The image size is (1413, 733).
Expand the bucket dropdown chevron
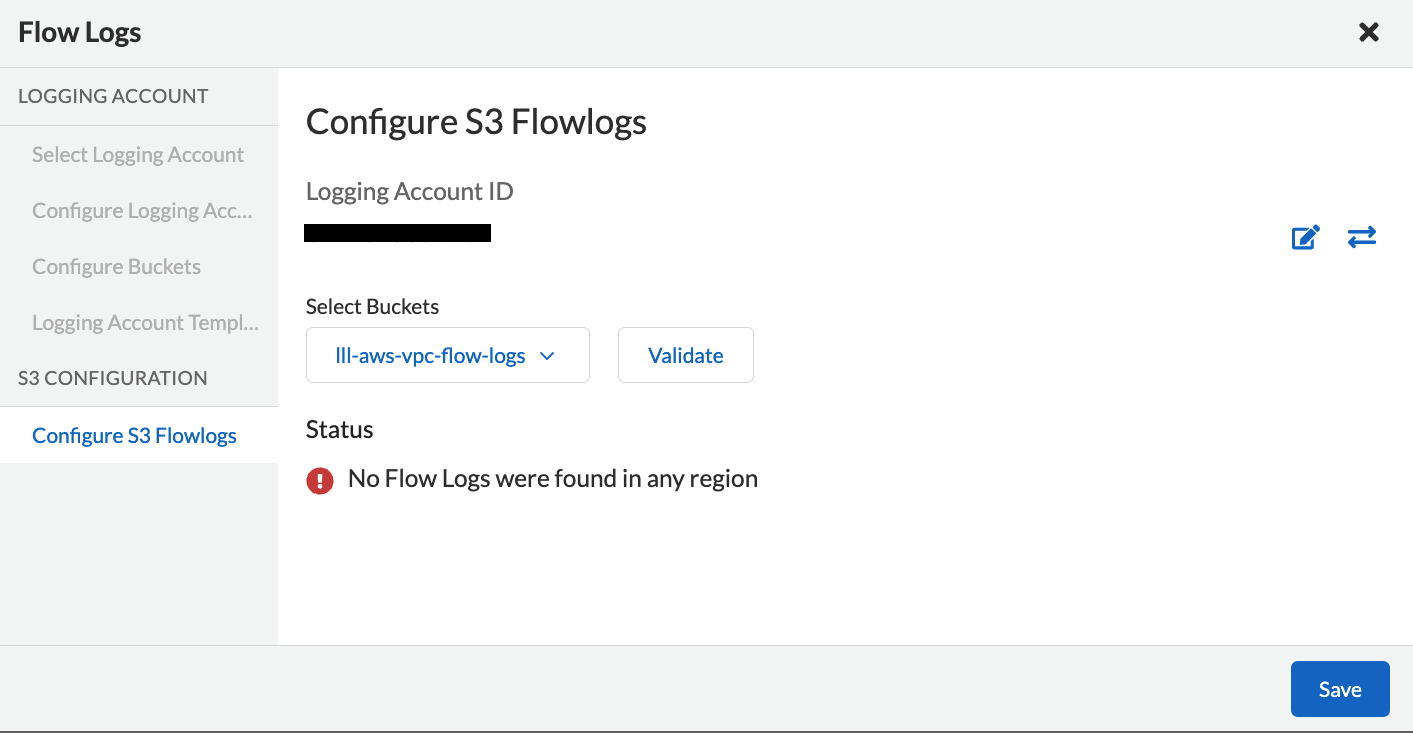tap(547, 356)
